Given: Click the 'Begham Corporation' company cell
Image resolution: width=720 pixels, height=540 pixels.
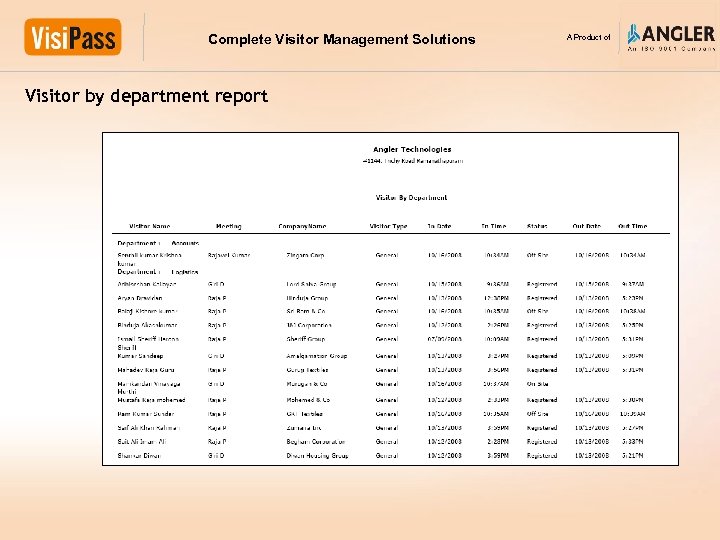Looking at the screenshot, I should (x=315, y=442).
